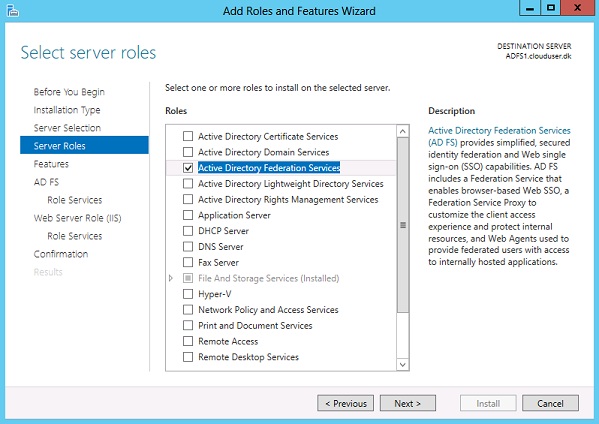Cancel the wizard
599x424 pixels.
pyautogui.click(x=550, y=403)
